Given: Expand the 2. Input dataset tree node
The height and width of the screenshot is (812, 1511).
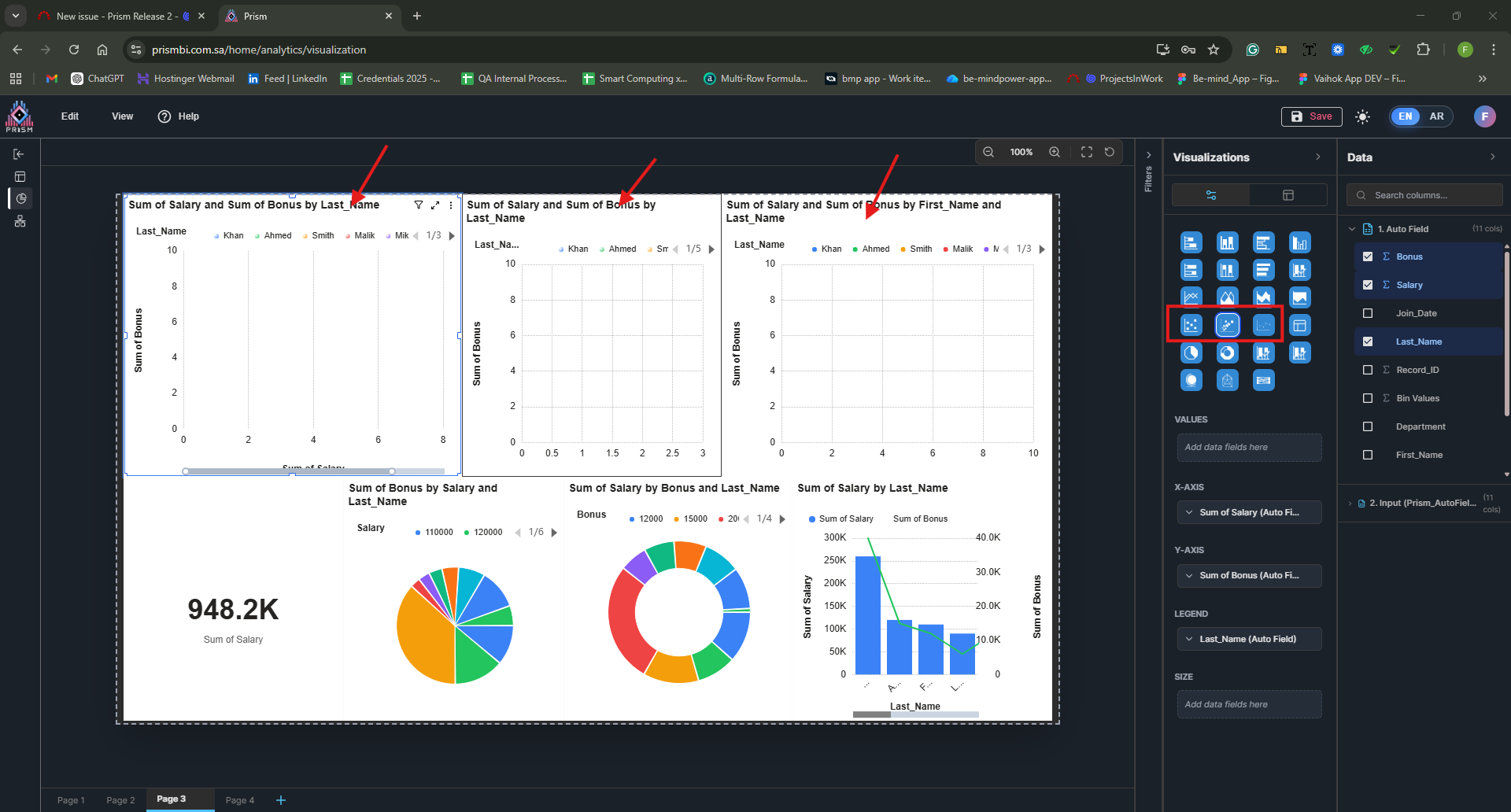Looking at the screenshot, I should [x=1350, y=504].
